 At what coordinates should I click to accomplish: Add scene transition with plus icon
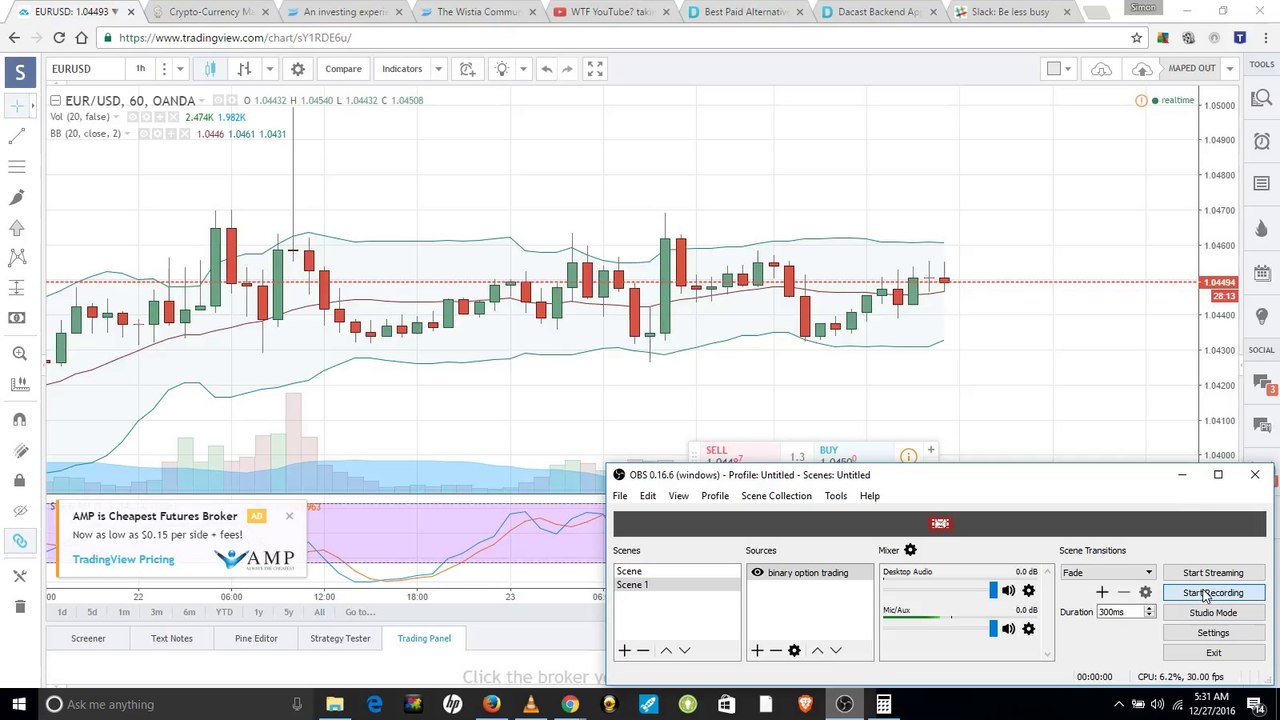click(x=1102, y=593)
